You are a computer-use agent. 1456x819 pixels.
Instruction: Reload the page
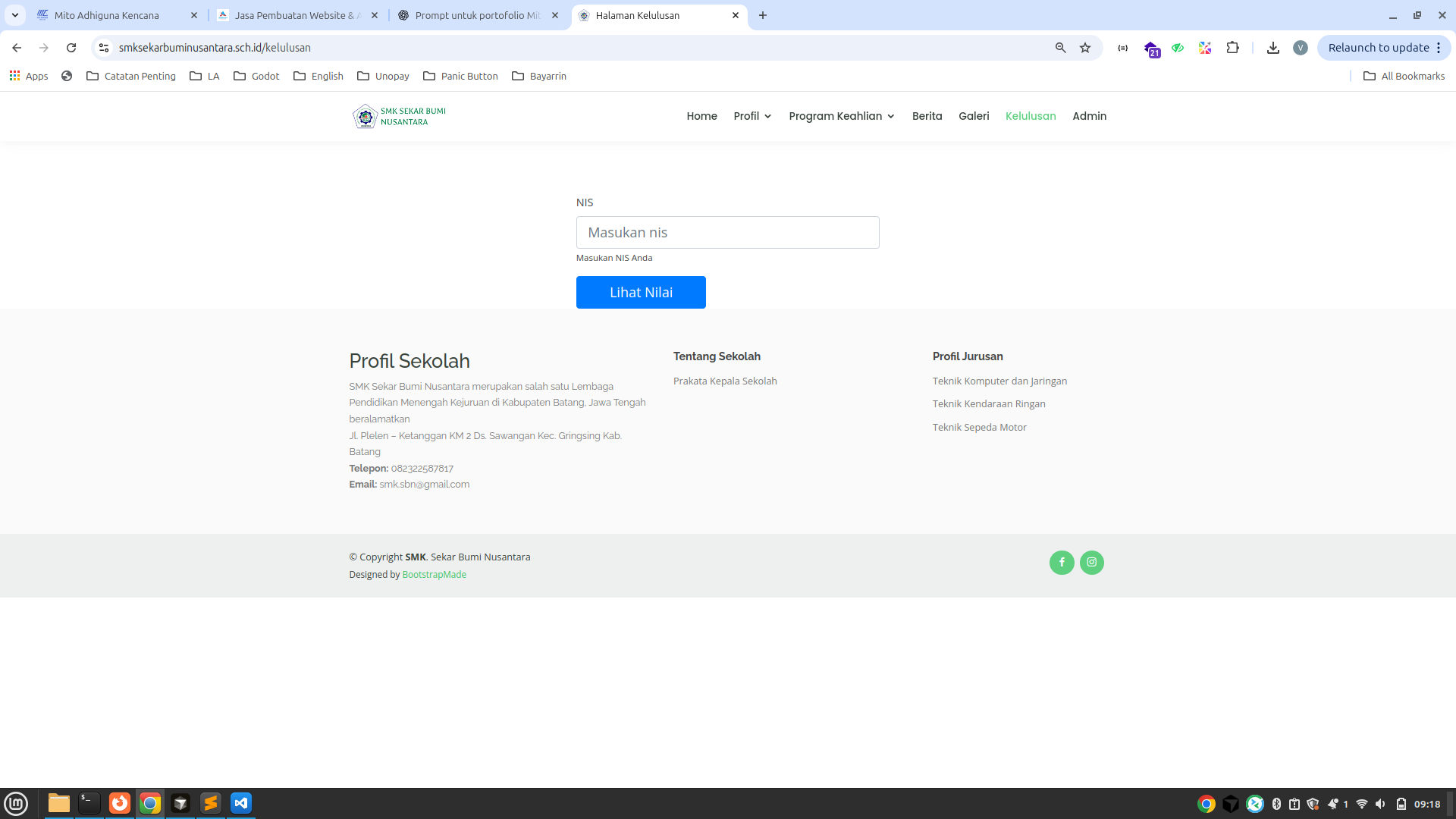[71, 48]
